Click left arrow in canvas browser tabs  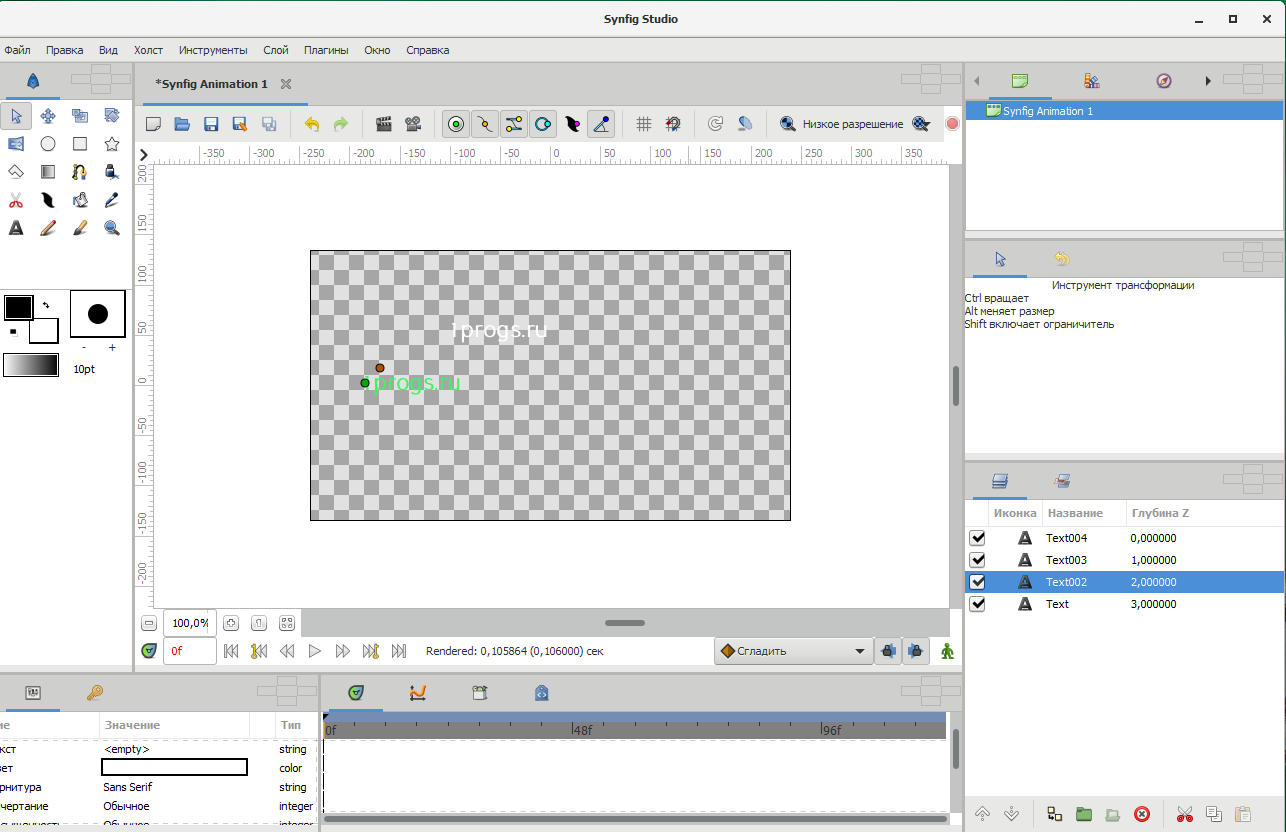[x=977, y=81]
